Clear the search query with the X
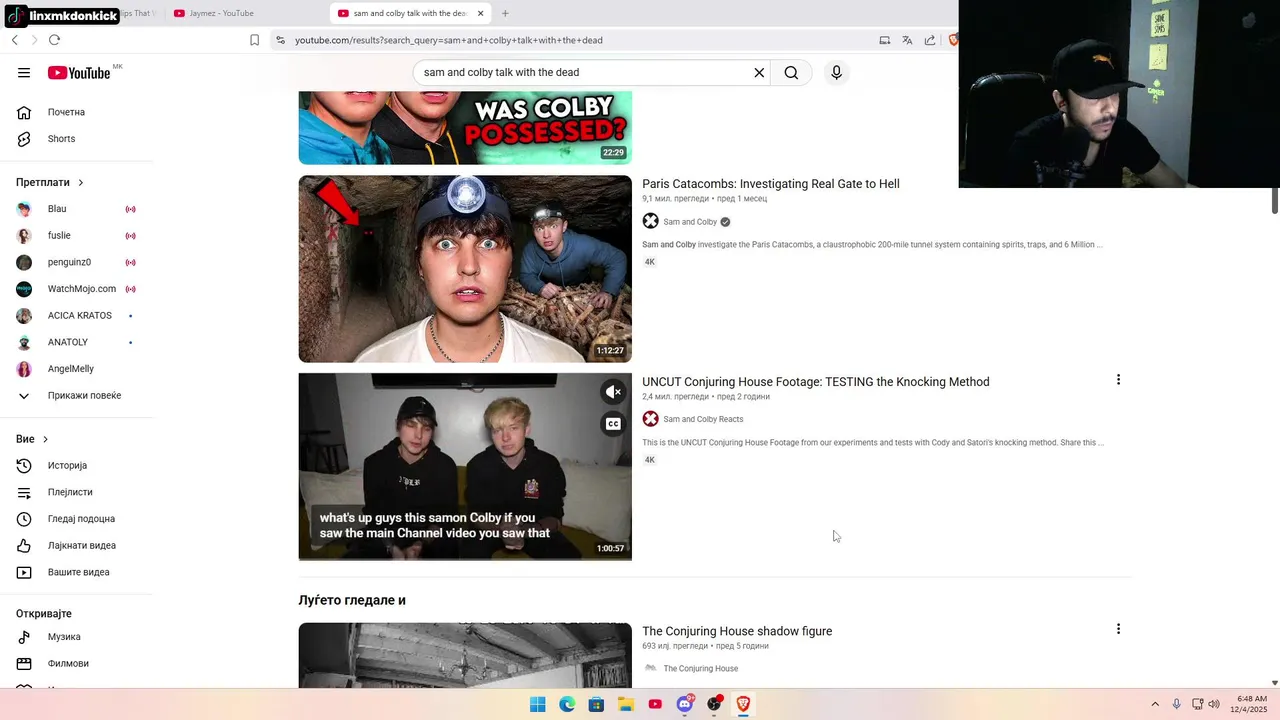1280x720 pixels. 759,72
